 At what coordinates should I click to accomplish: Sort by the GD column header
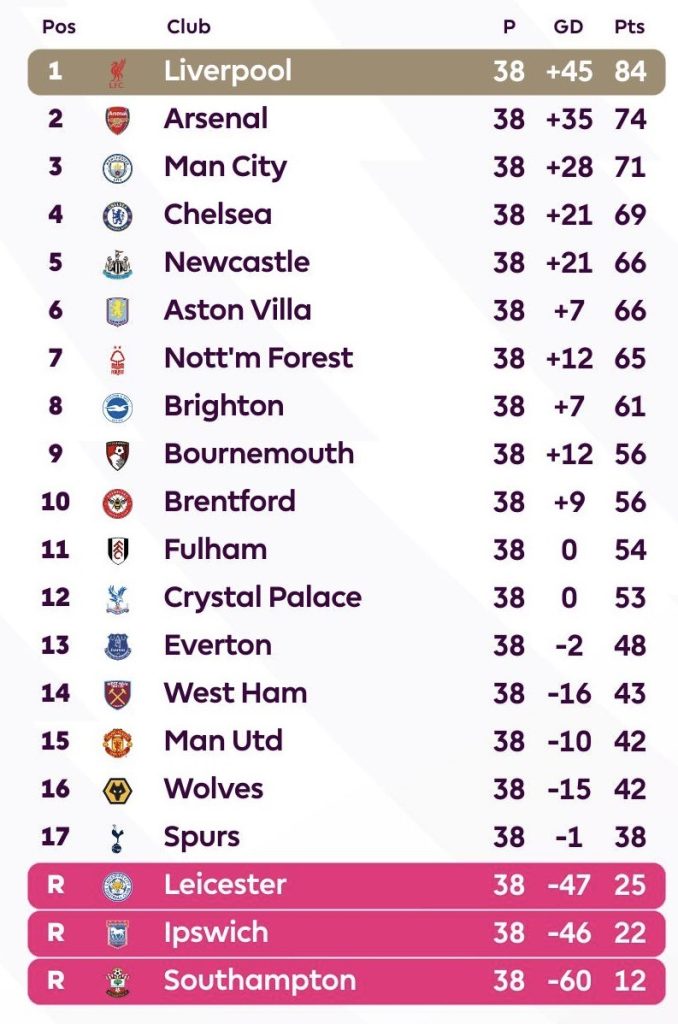[568, 27]
